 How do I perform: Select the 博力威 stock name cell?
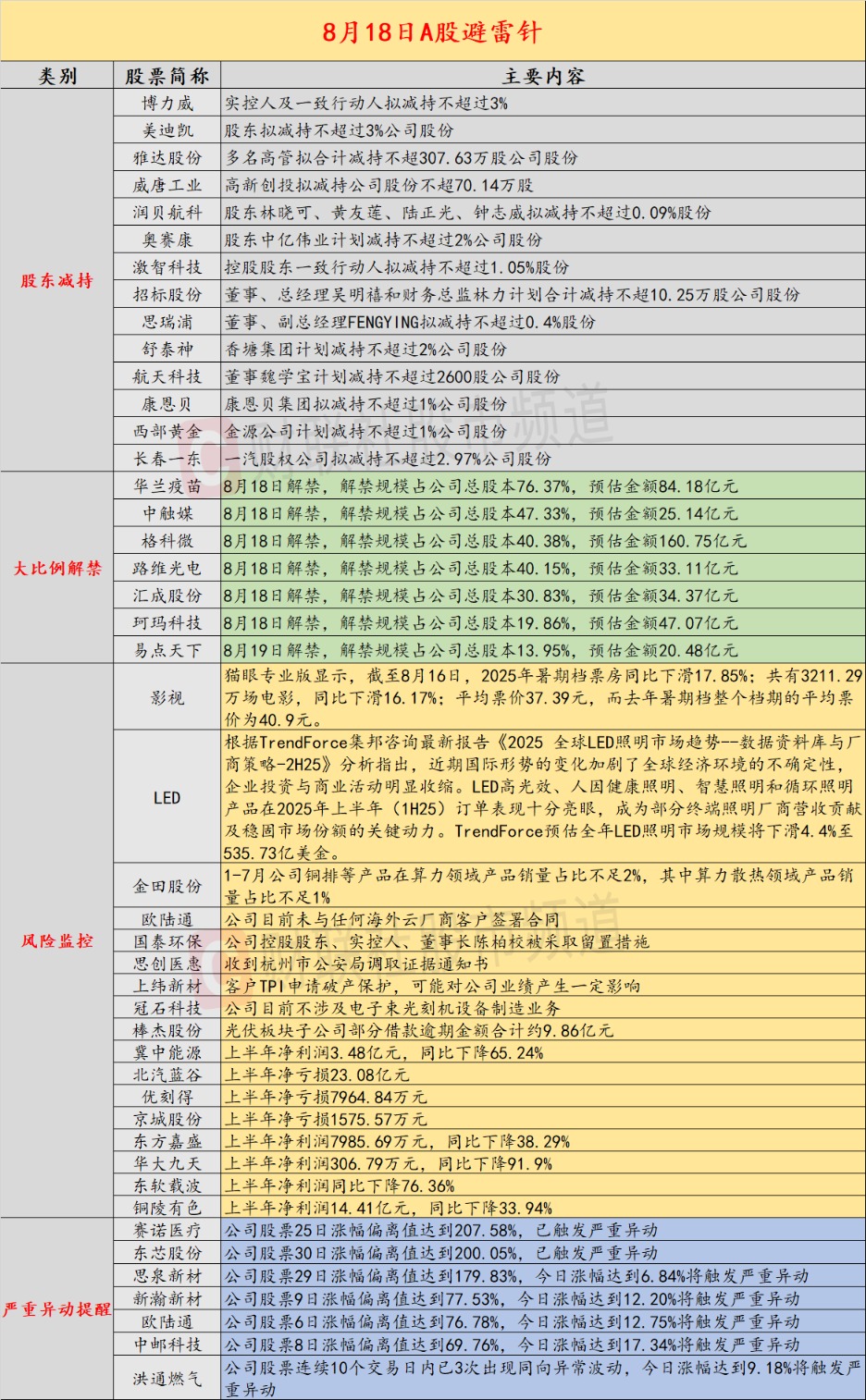[167, 103]
